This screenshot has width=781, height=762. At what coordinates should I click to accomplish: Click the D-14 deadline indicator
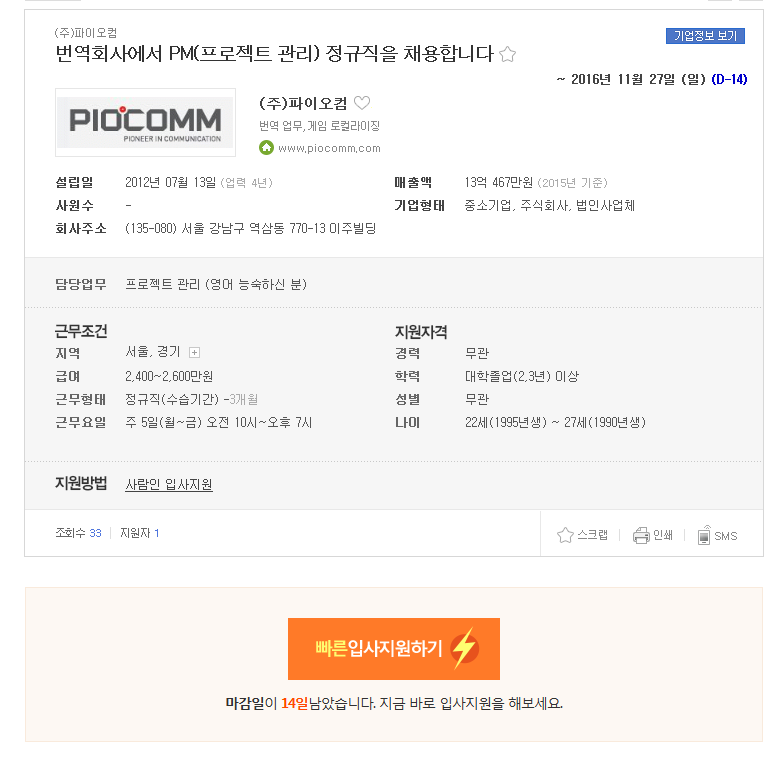pos(729,80)
